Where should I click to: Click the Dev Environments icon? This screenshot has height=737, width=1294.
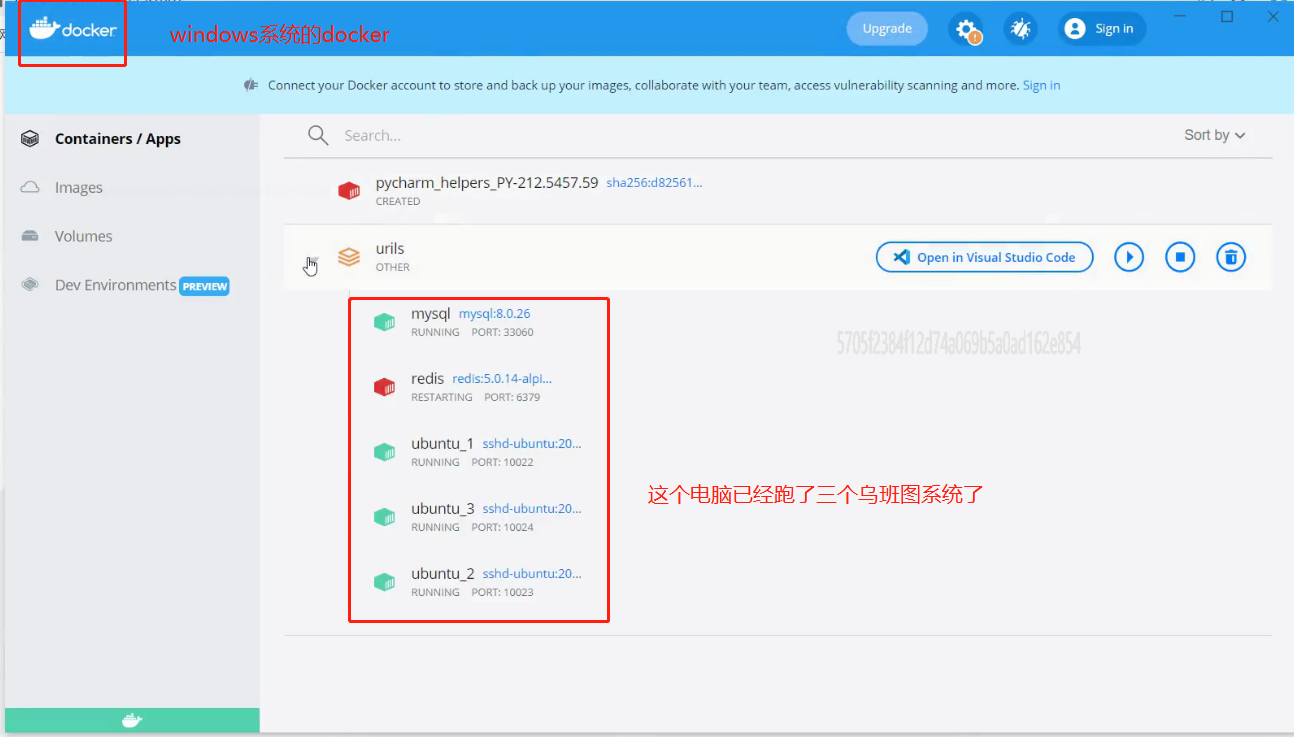click(30, 286)
